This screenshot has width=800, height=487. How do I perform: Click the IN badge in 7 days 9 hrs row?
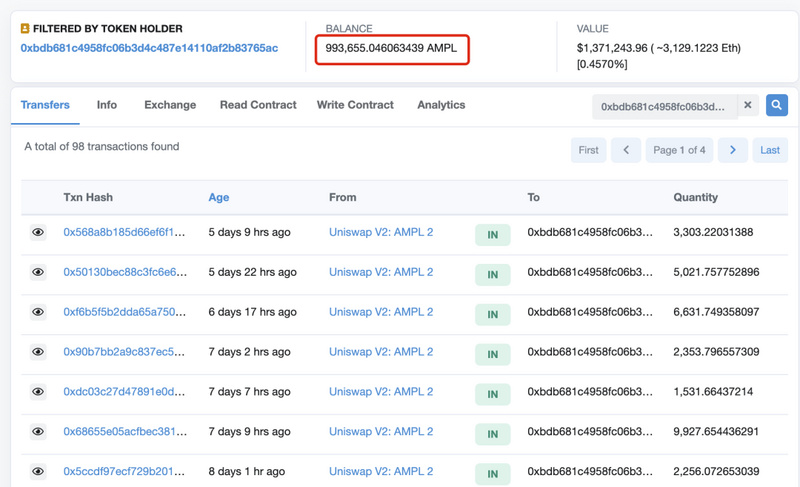point(492,433)
